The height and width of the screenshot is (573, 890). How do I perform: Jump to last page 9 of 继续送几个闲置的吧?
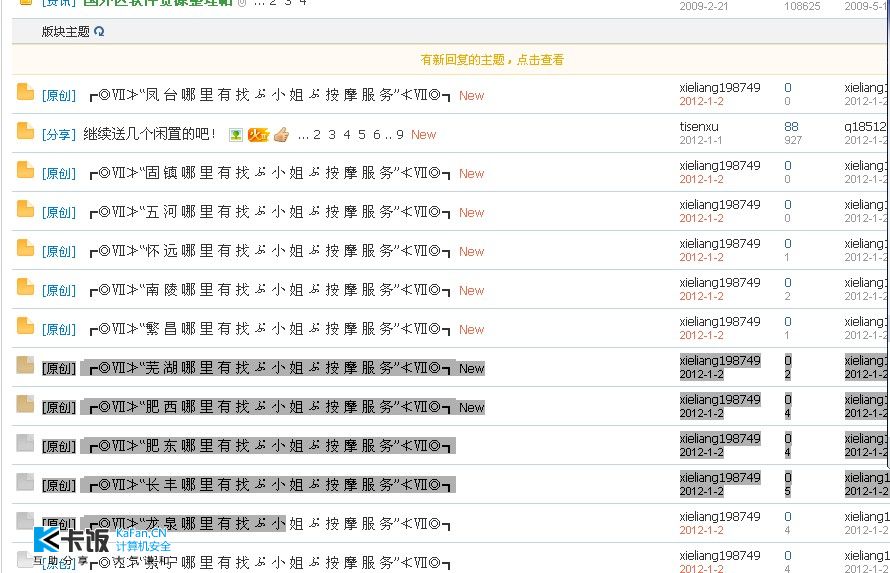tap(400, 135)
